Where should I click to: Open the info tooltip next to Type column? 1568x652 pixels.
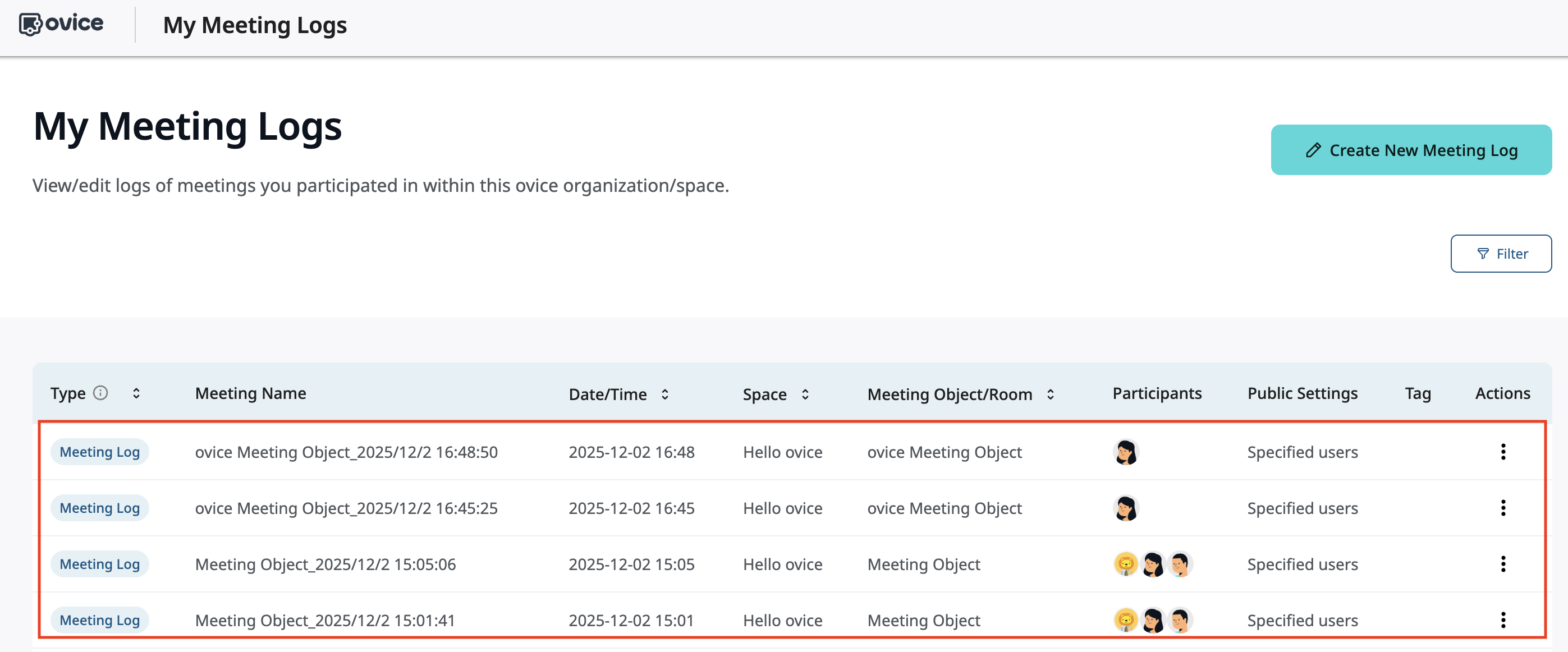[101, 393]
